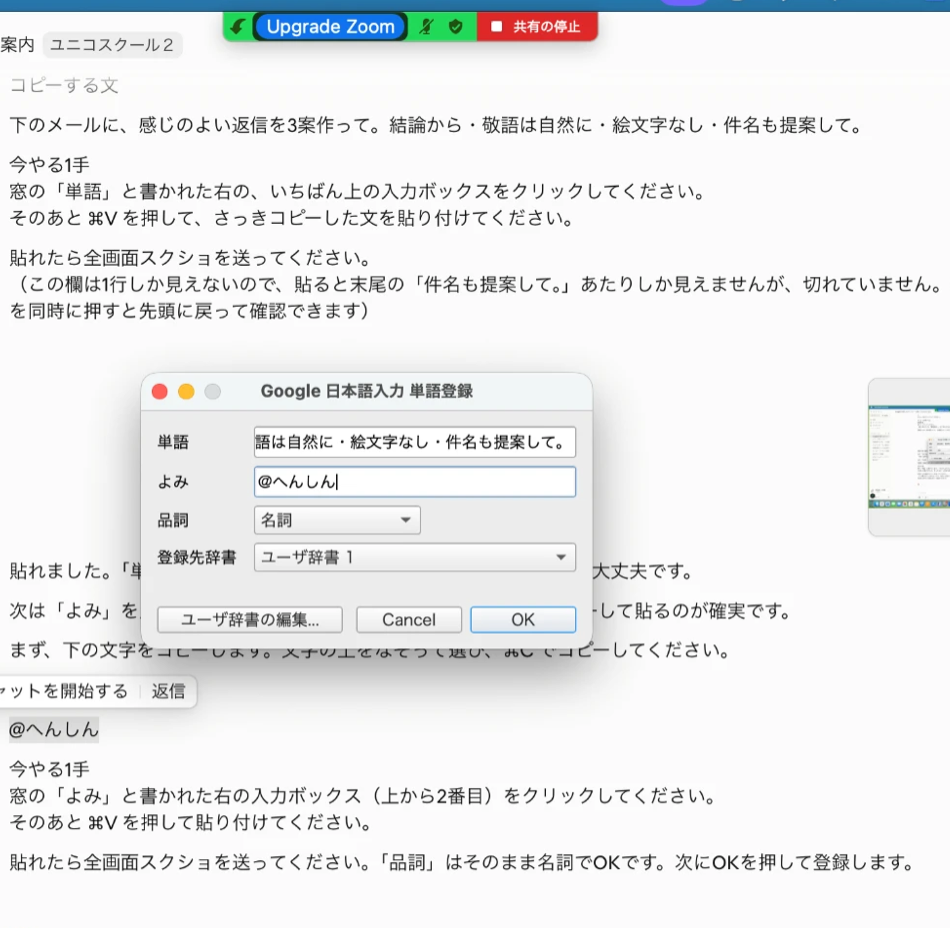
Task: Click the line starting 下のメールに、感じのよい返信
Action: [436, 125]
